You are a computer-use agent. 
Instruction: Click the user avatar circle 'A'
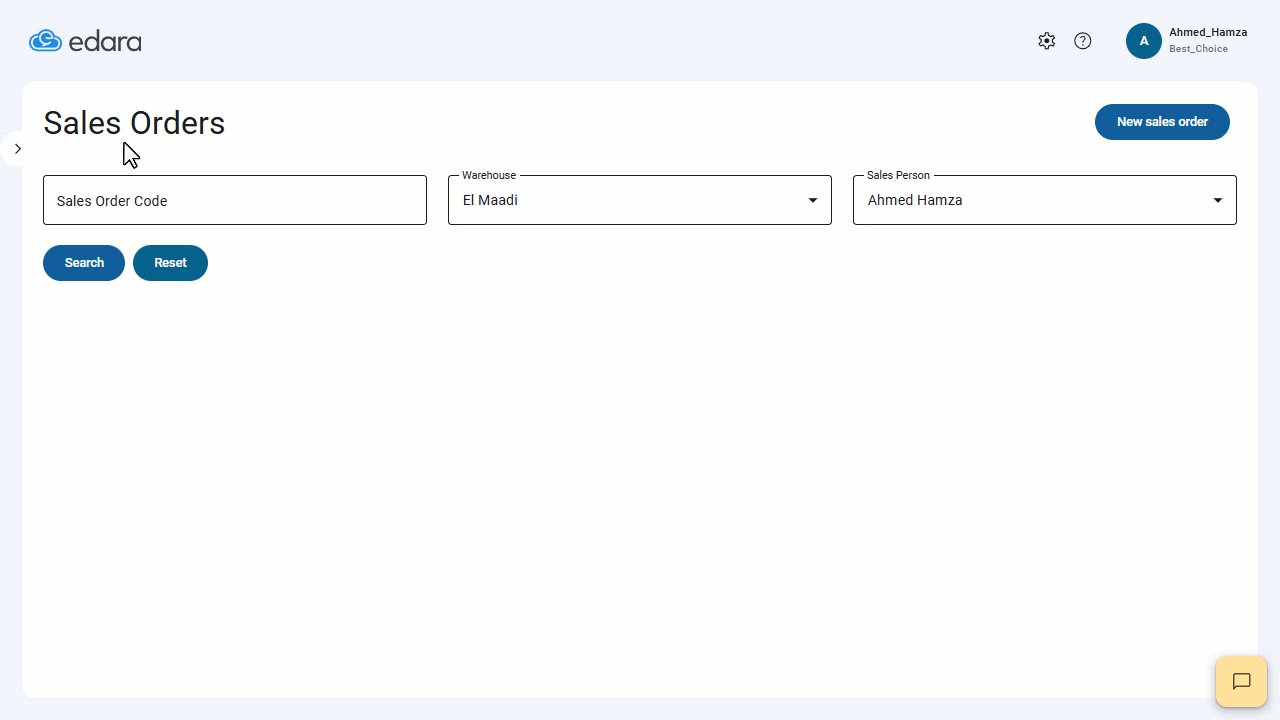1144,41
